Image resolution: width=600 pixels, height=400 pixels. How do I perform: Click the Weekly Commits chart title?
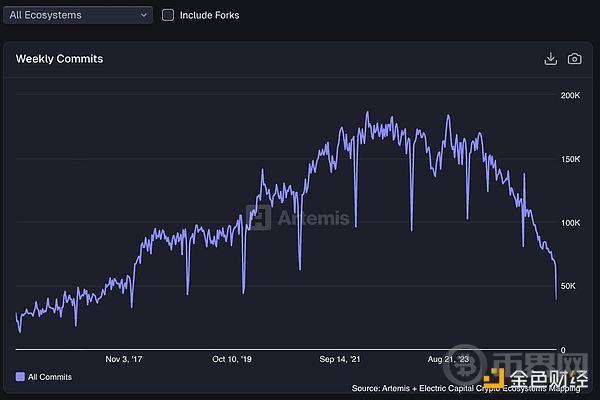(59, 59)
